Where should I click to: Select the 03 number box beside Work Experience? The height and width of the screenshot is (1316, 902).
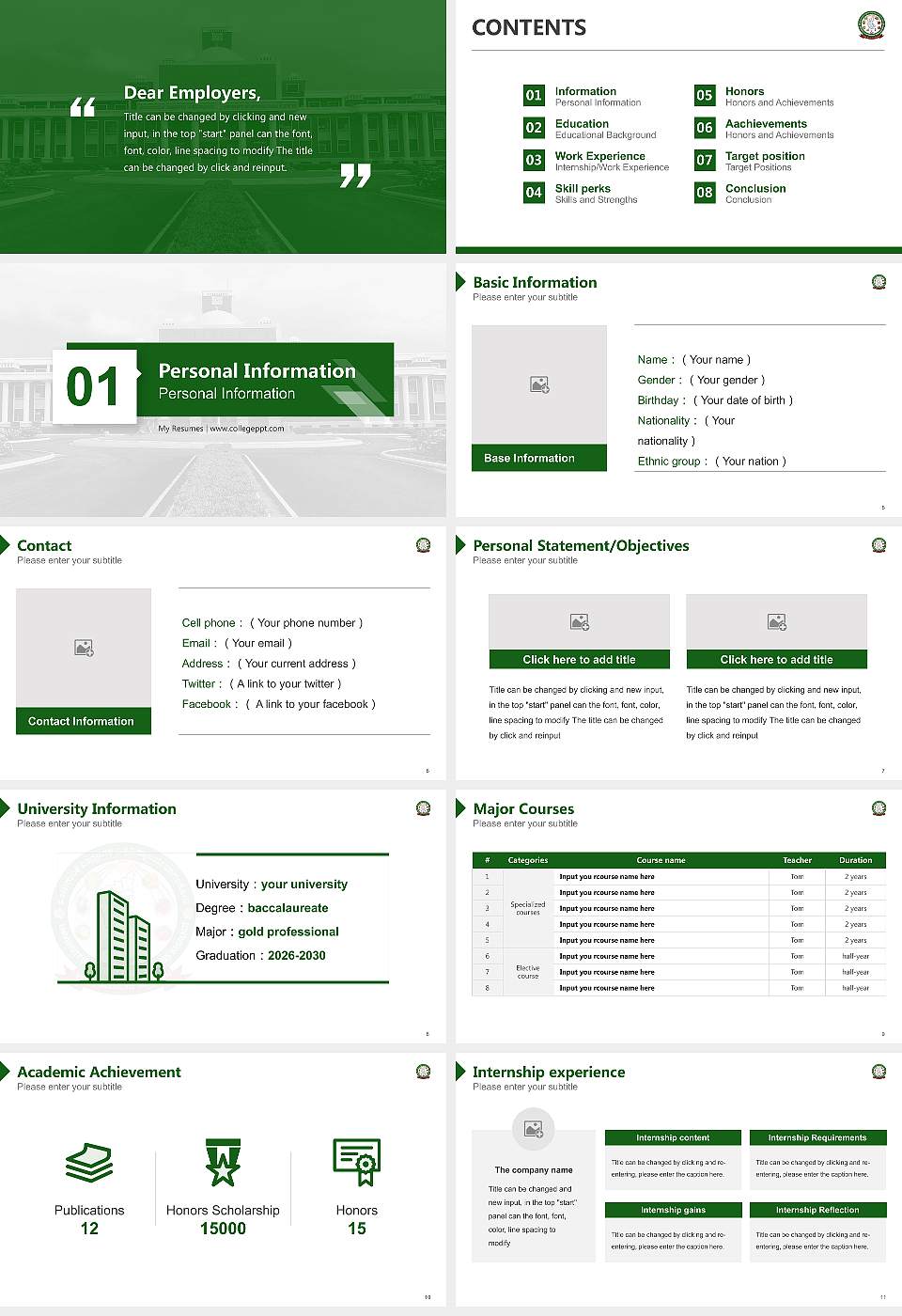[x=534, y=160]
